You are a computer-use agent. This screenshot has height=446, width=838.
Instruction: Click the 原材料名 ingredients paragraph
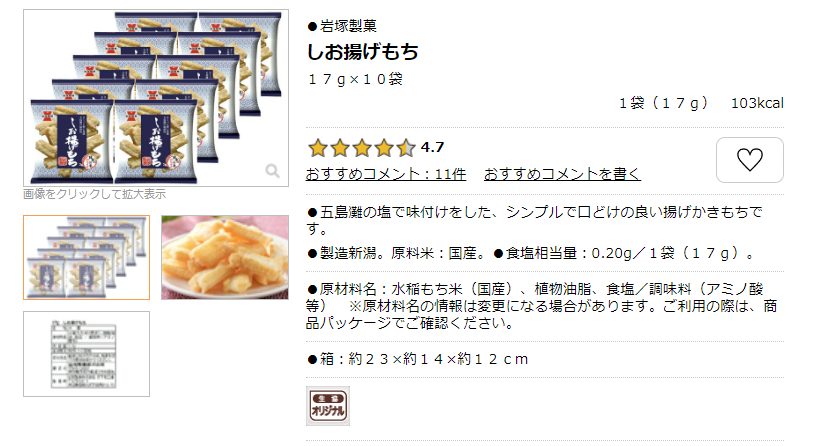541,306
